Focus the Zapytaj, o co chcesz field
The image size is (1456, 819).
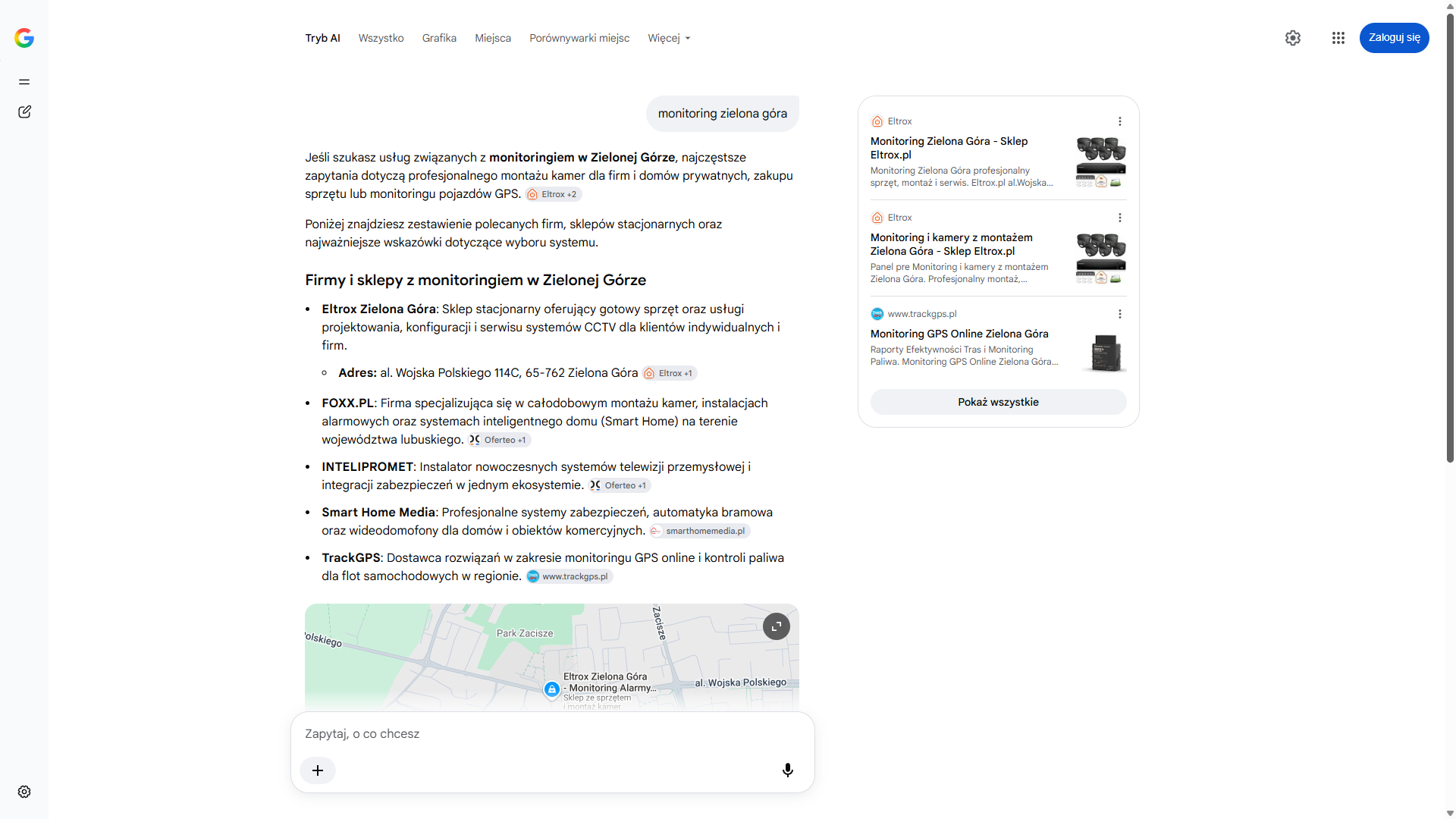point(552,733)
